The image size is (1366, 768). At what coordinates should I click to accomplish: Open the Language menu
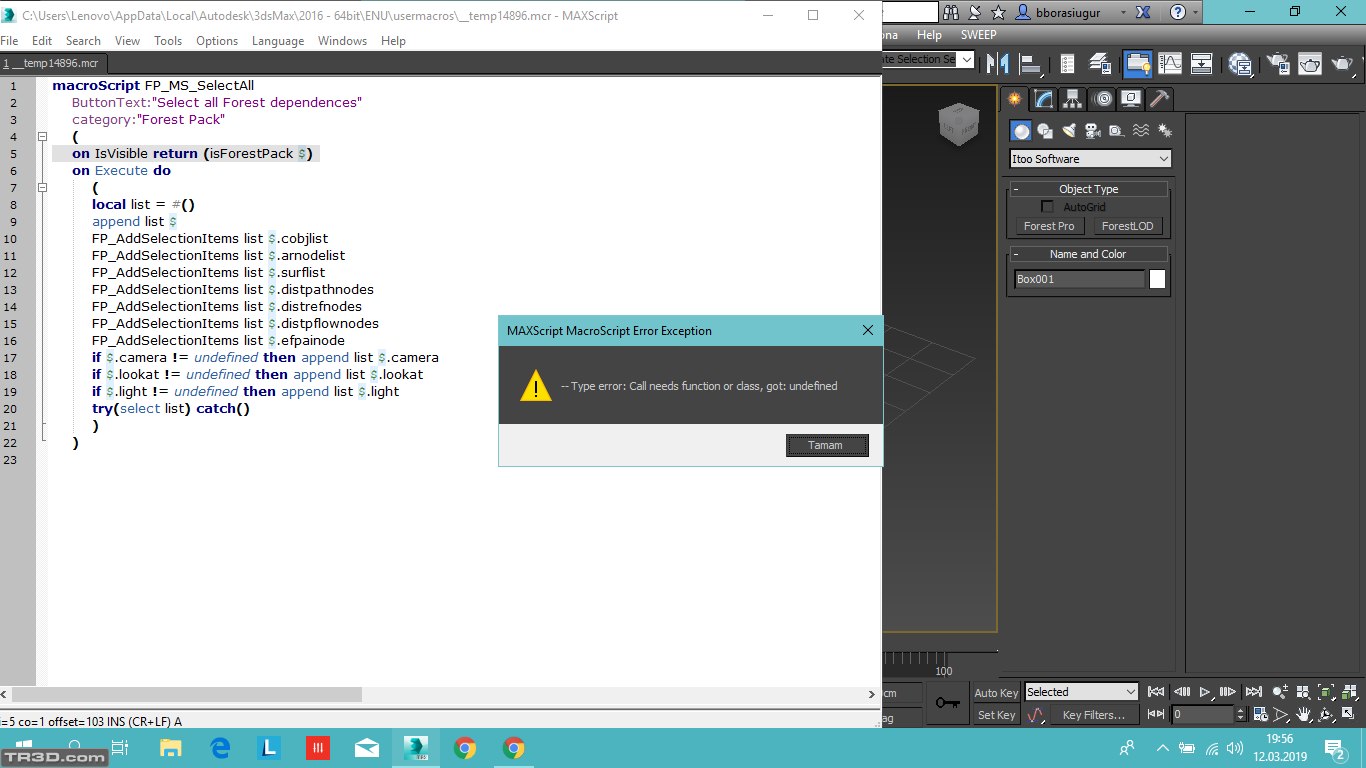pos(277,41)
